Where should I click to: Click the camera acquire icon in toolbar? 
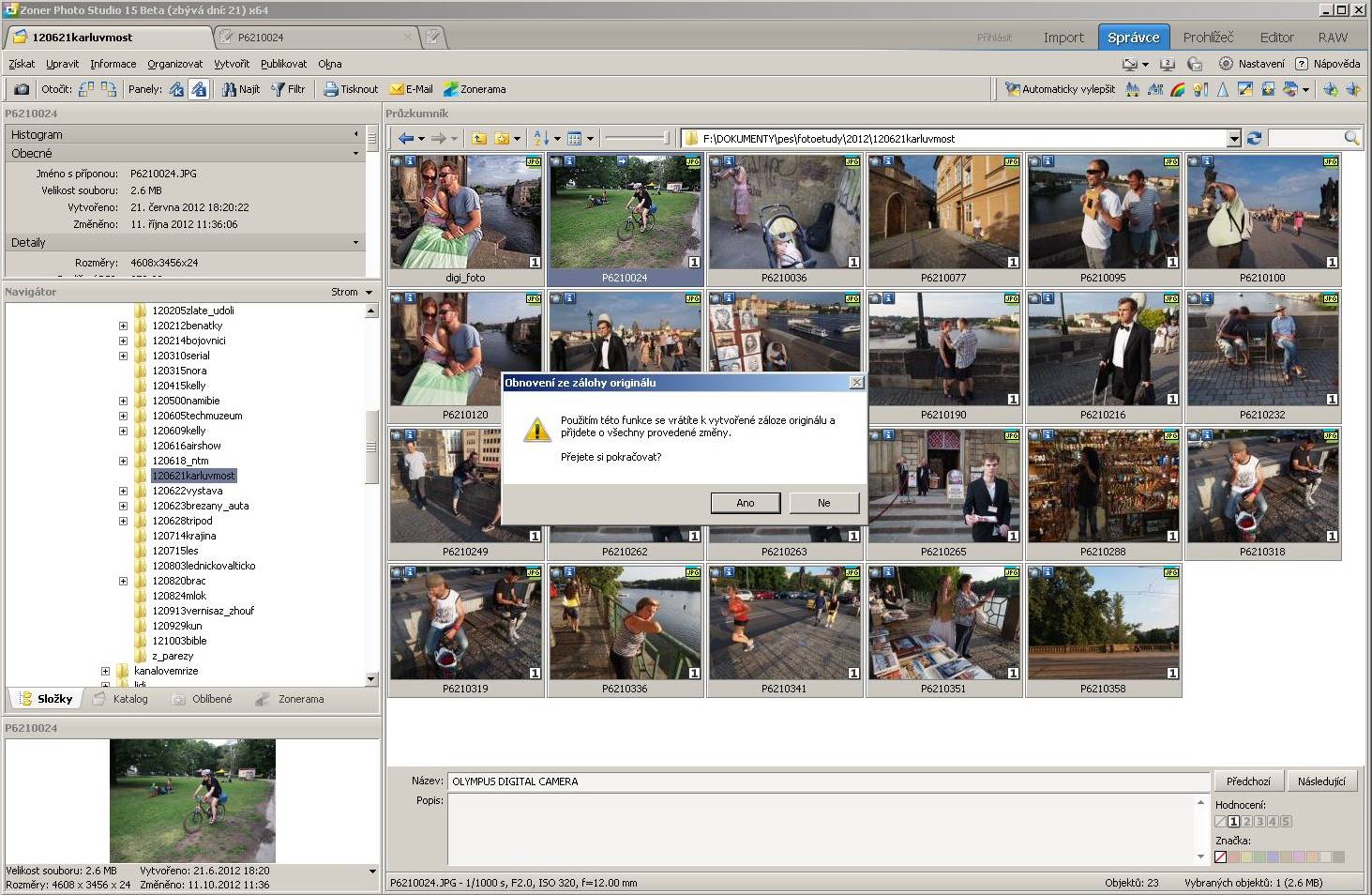click(21, 89)
